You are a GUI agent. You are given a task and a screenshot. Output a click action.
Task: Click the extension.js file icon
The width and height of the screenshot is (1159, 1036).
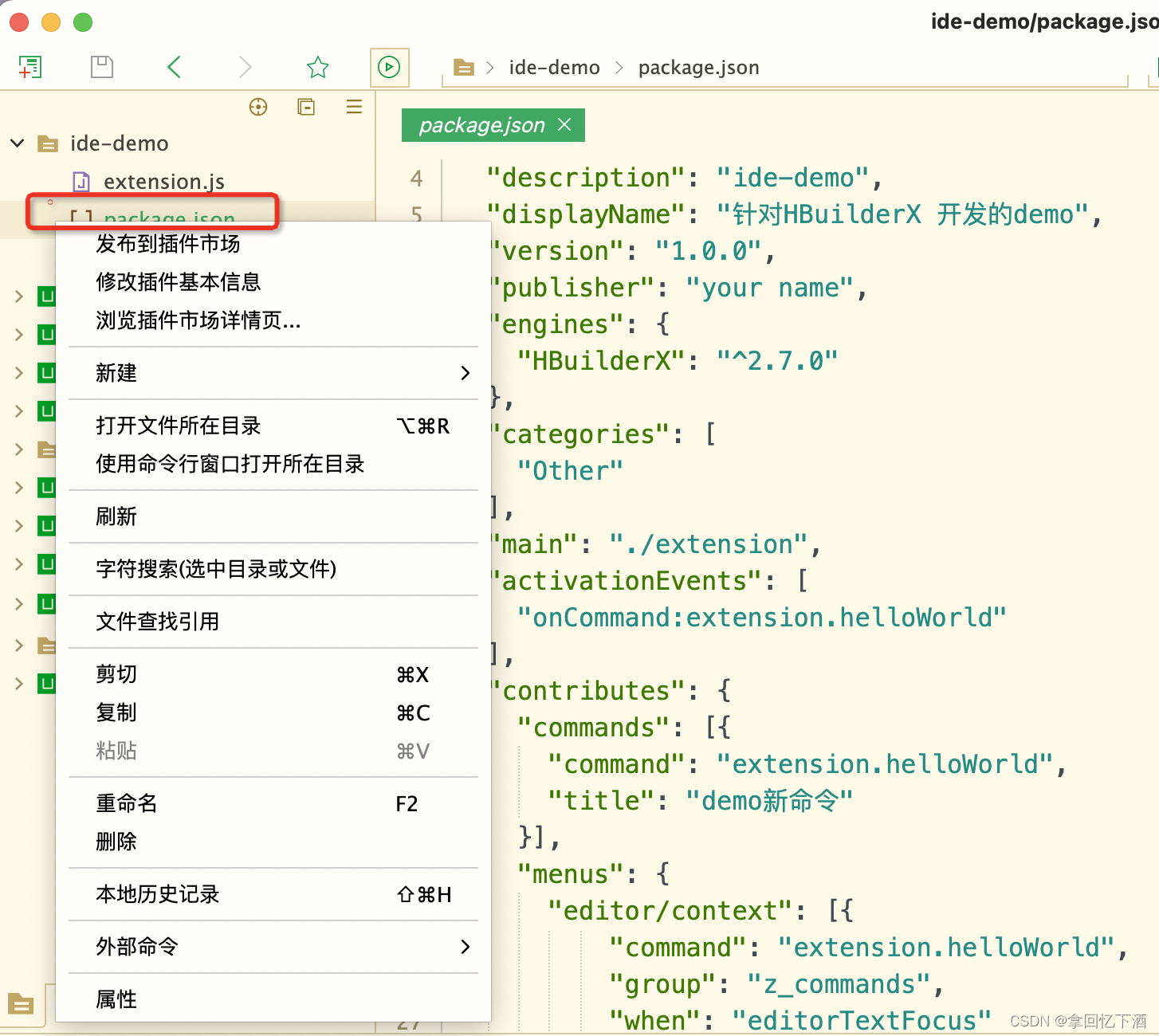[81, 182]
